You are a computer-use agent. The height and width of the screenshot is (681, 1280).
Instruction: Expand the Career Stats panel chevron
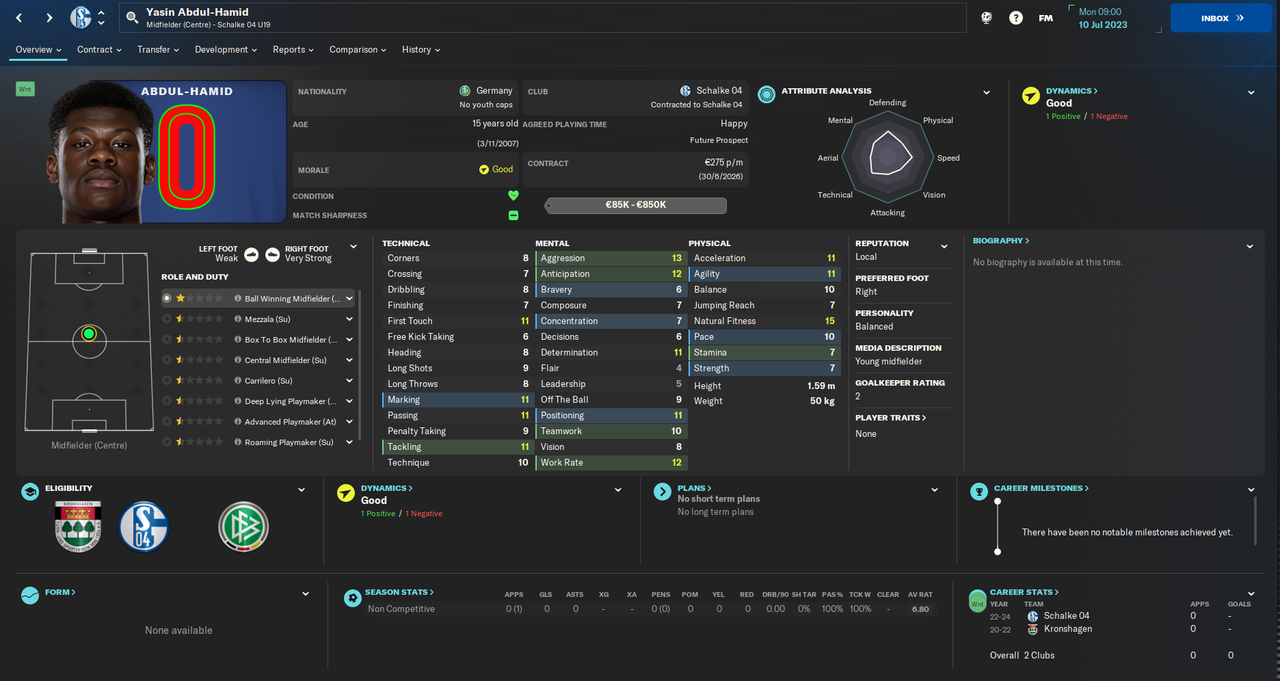click(1251, 594)
